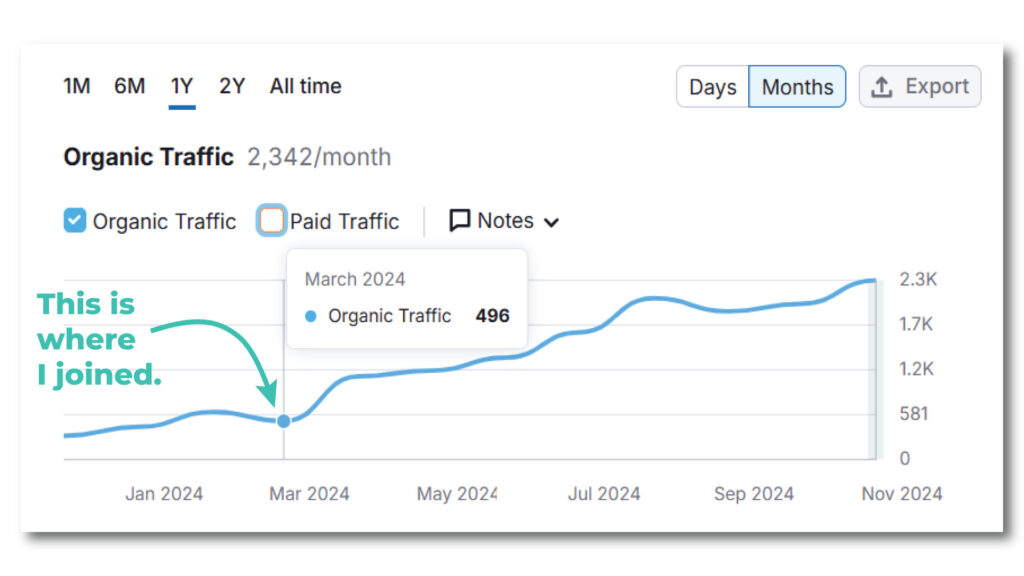This screenshot has height=576, width=1024.
Task: Open the 2Y time range
Action: [231, 86]
